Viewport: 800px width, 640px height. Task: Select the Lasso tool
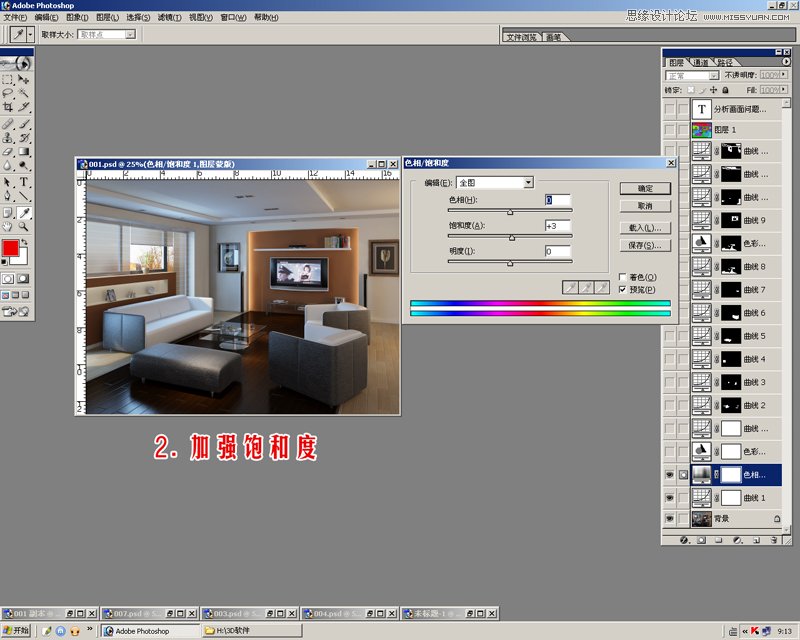(x=8, y=93)
